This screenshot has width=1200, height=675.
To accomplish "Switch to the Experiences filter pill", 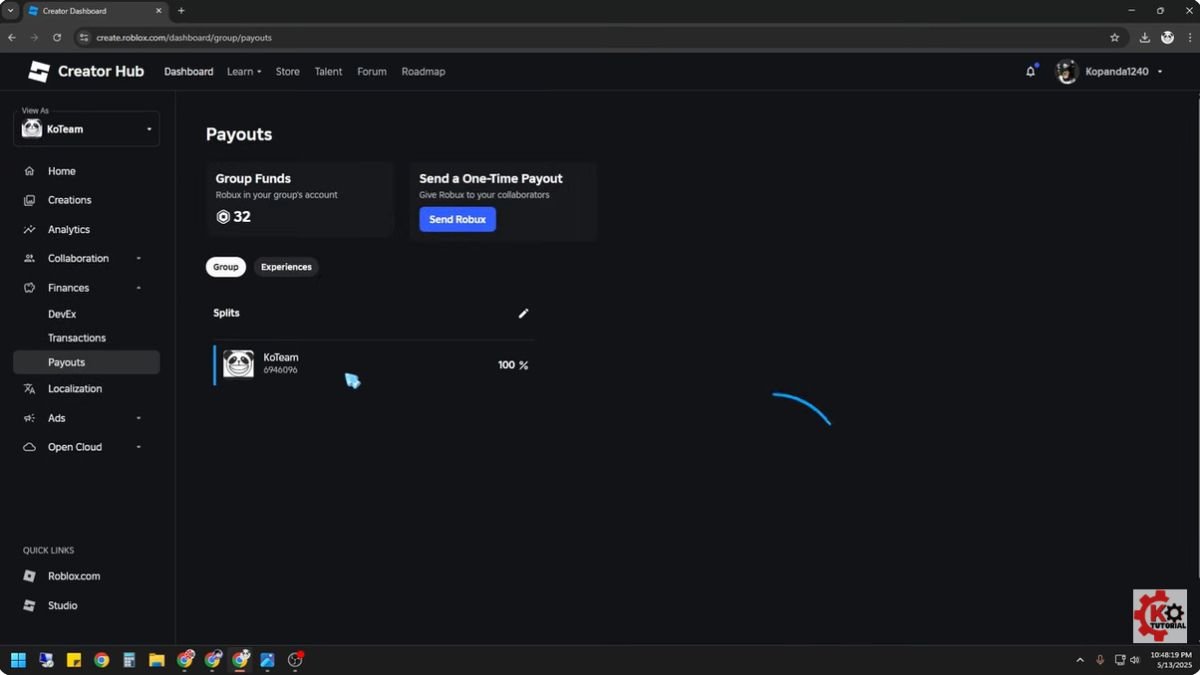I will click(286, 267).
